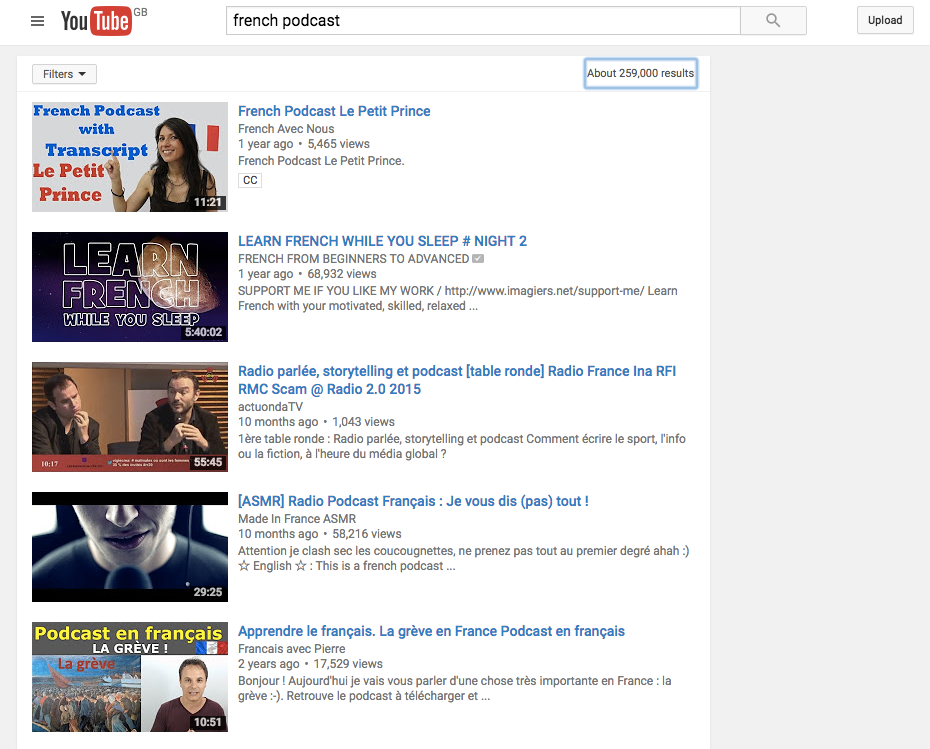Open the Francais avec Pierre channel
This screenshot has height=749, width=930.
pos(284,648)
